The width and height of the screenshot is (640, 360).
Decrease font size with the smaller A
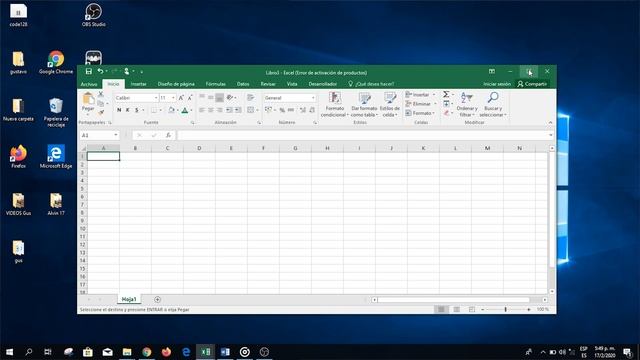(190, 98)
